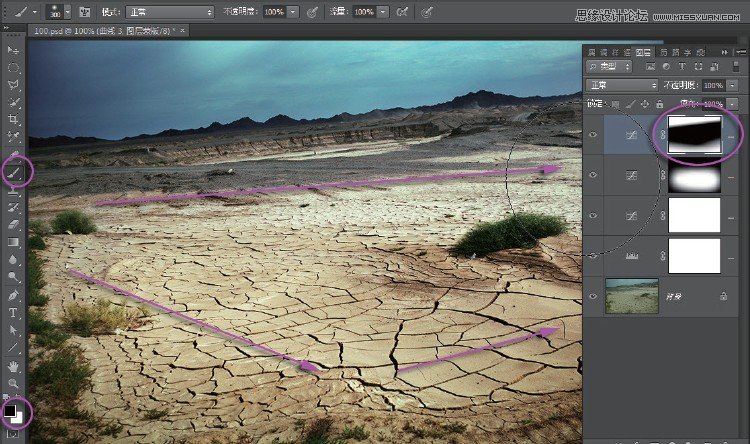Image resolution: width=750 pixels, height=444 pixels.
Task: Click the options bar opacity 100% field
Action: click(275, 12)
